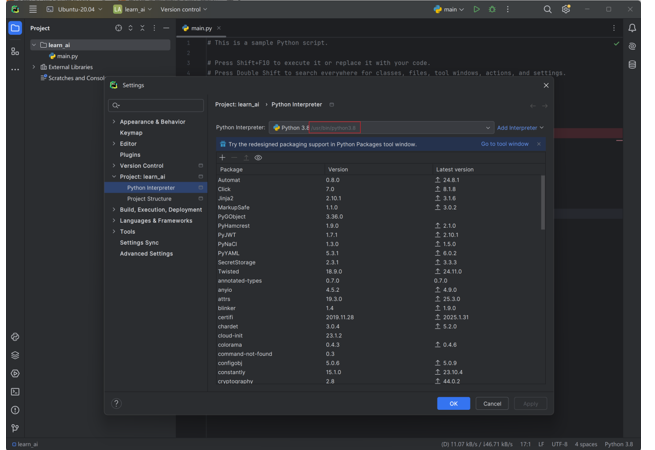Open Python Packages tool window icon
Image resolution: width=655 pixels, height=450 pixels.
[x=15, y=337]
